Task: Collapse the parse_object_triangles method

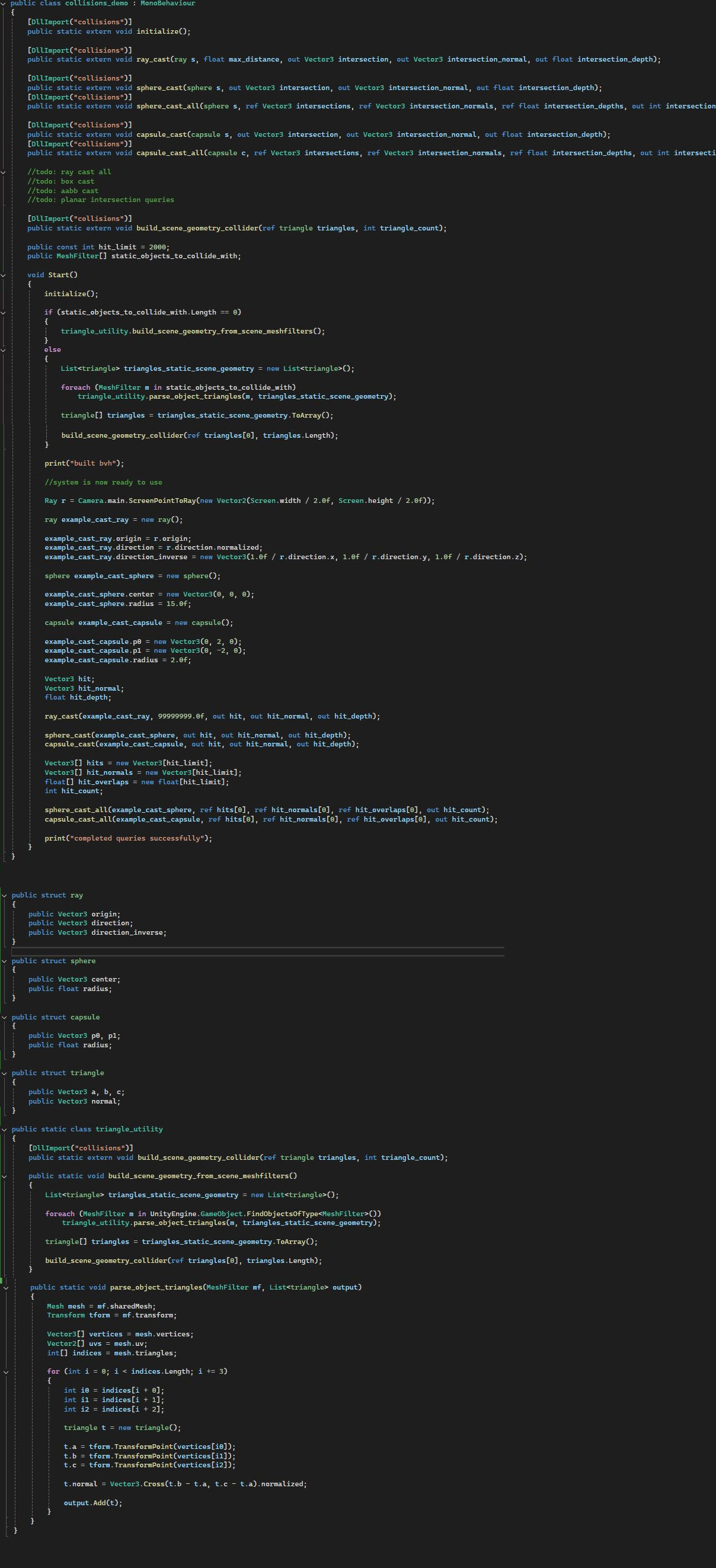Action: point(6,1287)
